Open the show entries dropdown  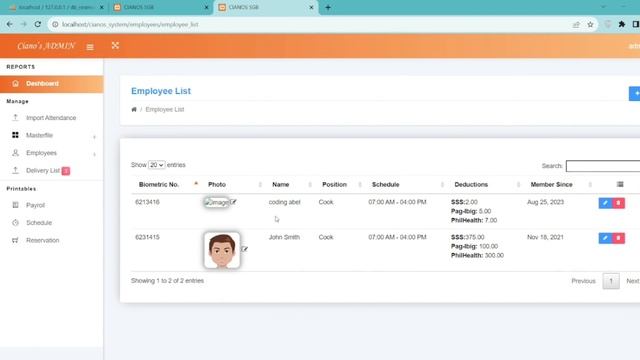(x=156, y=165)
